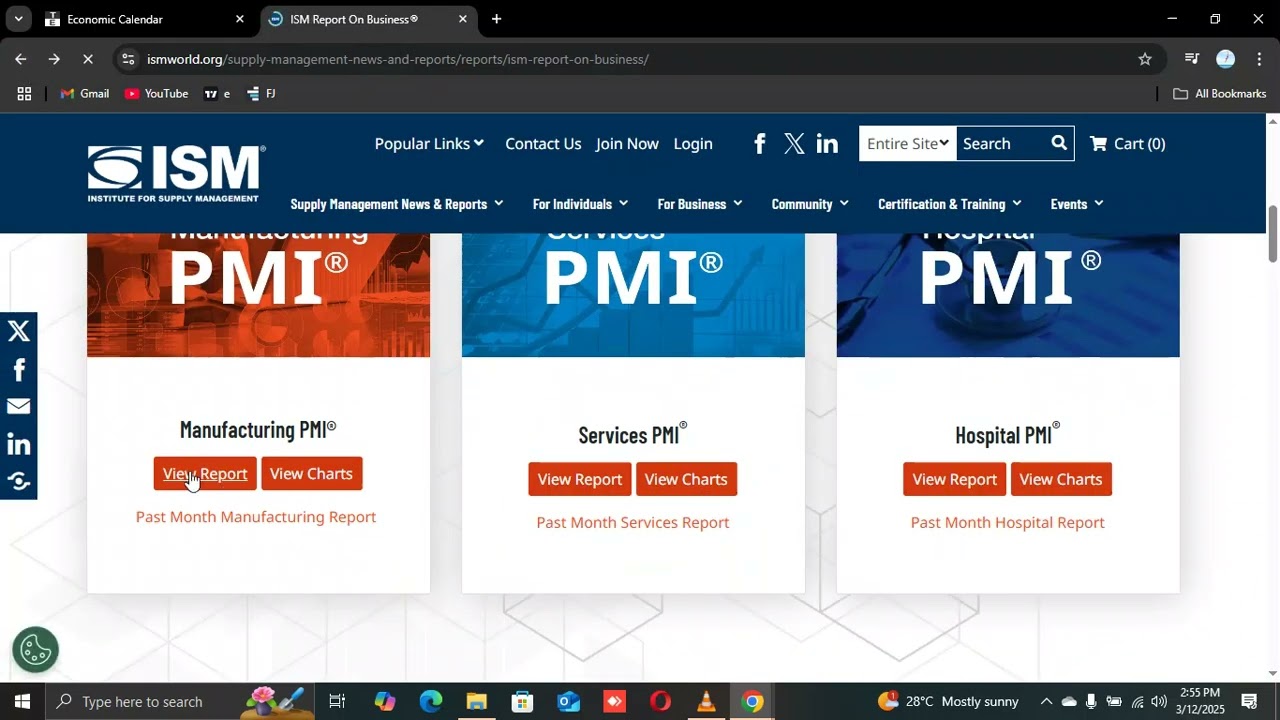This screenshot has height=720, width=1280.
Task: Open ISM Facebook page icon in header
Action: pos(760,144)
